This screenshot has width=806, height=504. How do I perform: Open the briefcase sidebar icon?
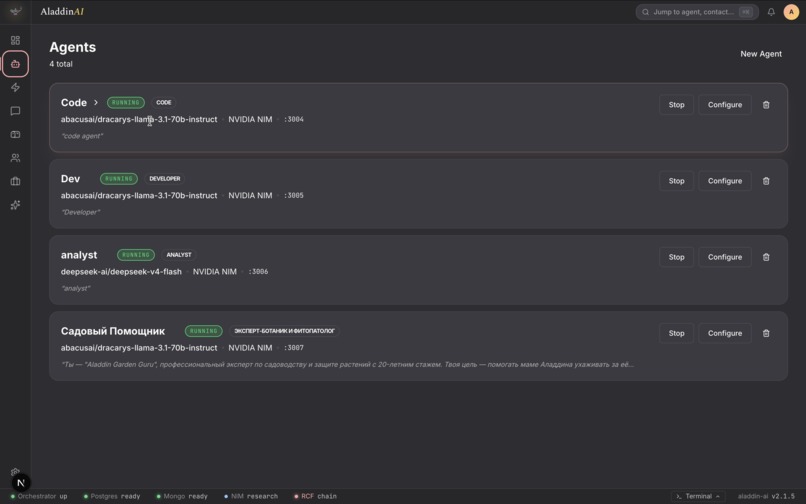coord(15,181)
